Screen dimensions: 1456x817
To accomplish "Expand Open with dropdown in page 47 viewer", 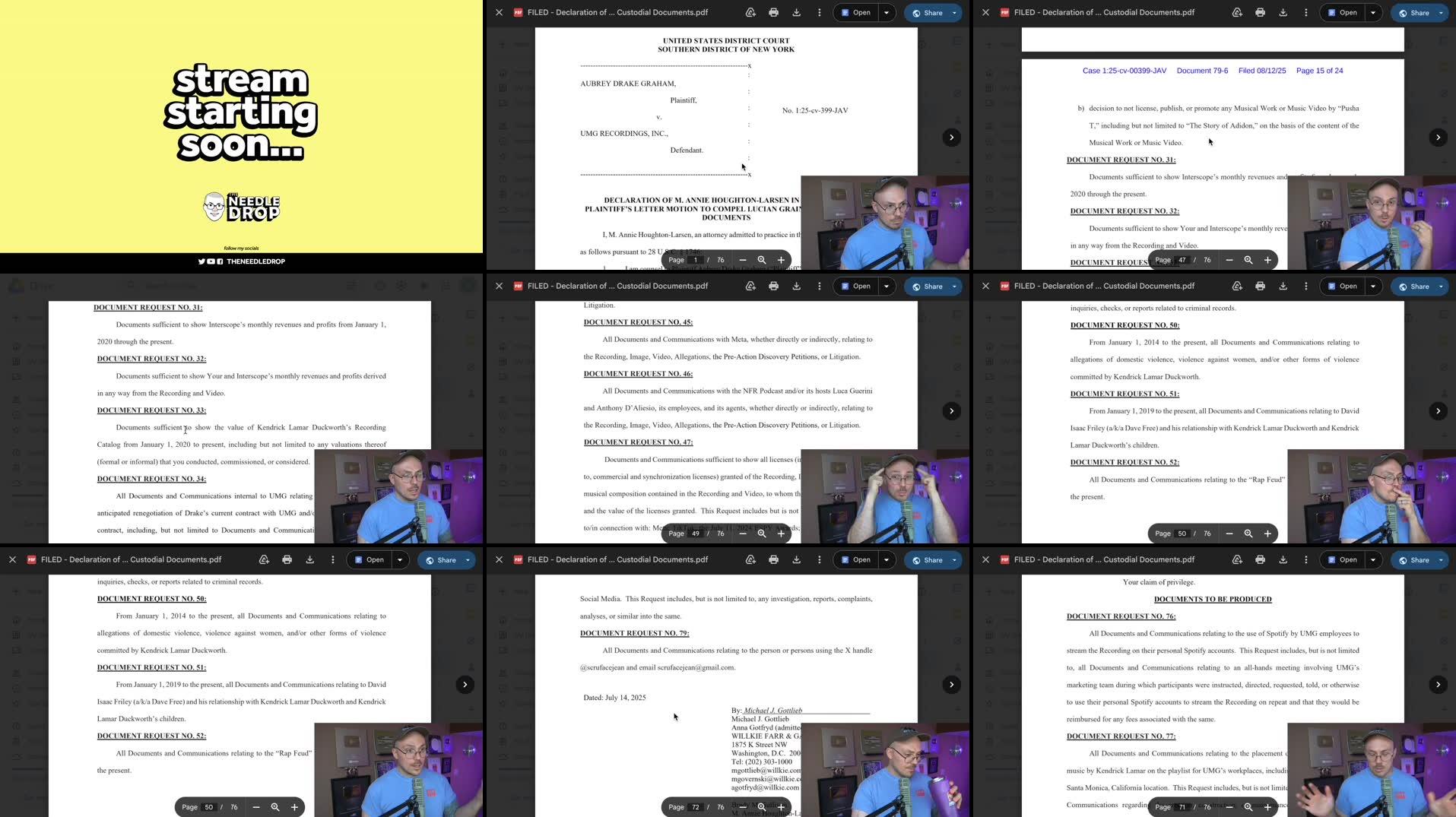I will (1373, 13).
